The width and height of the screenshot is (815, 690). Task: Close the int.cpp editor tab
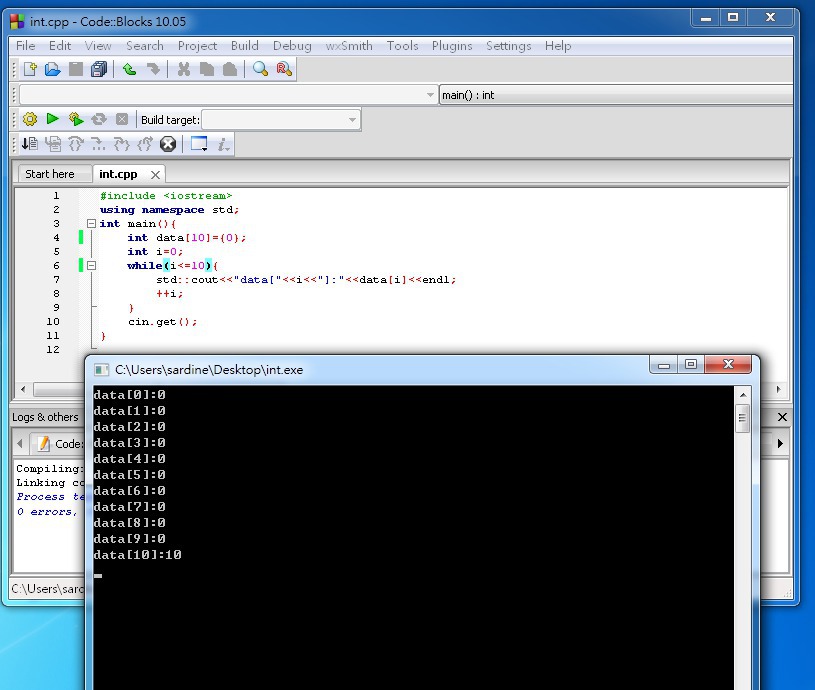[155, 174]
